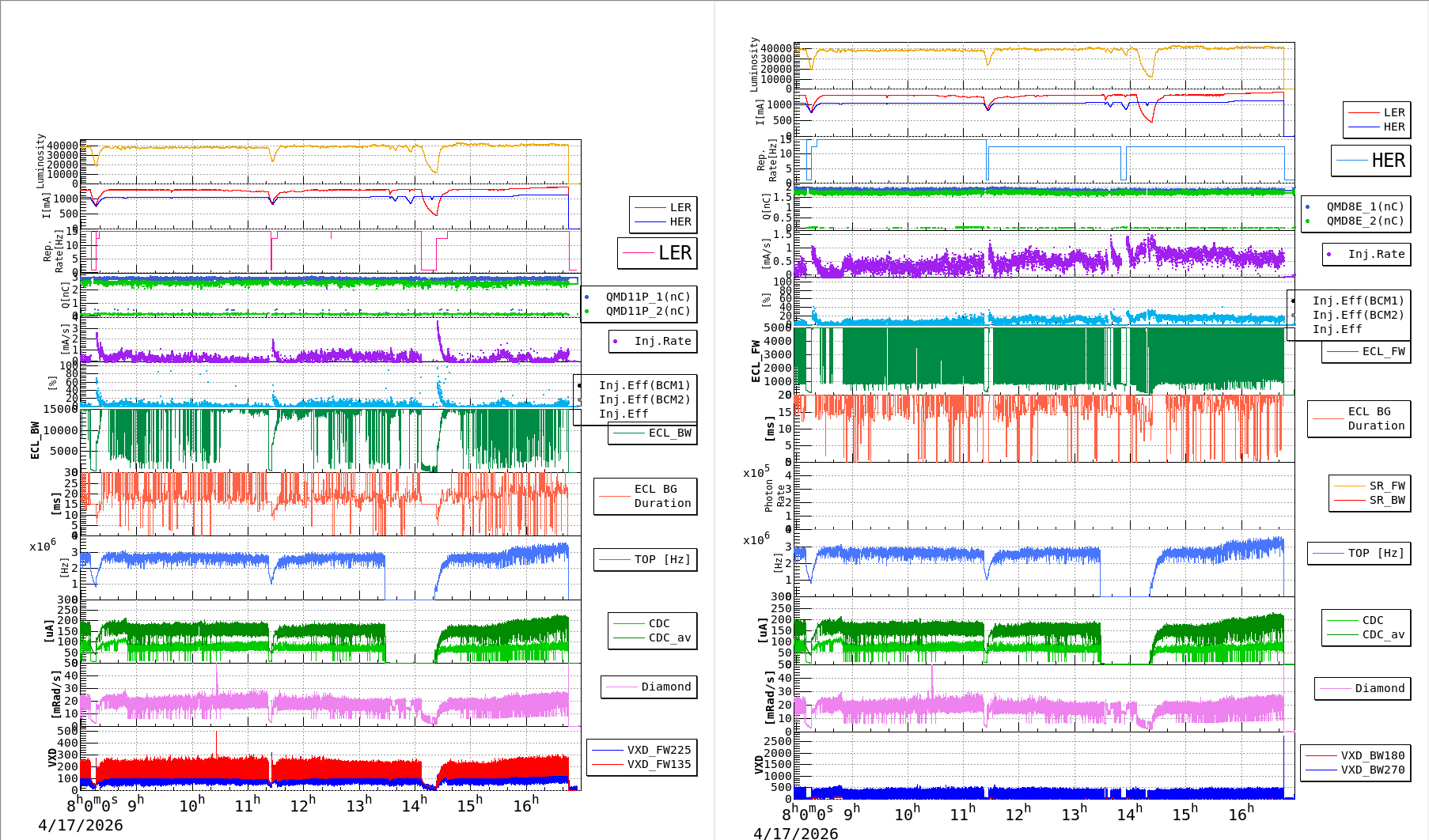This screenshot has width=1429, height=840.
Task: Click the green QMD11P_2(nC) legend dot
Action: 586,312
